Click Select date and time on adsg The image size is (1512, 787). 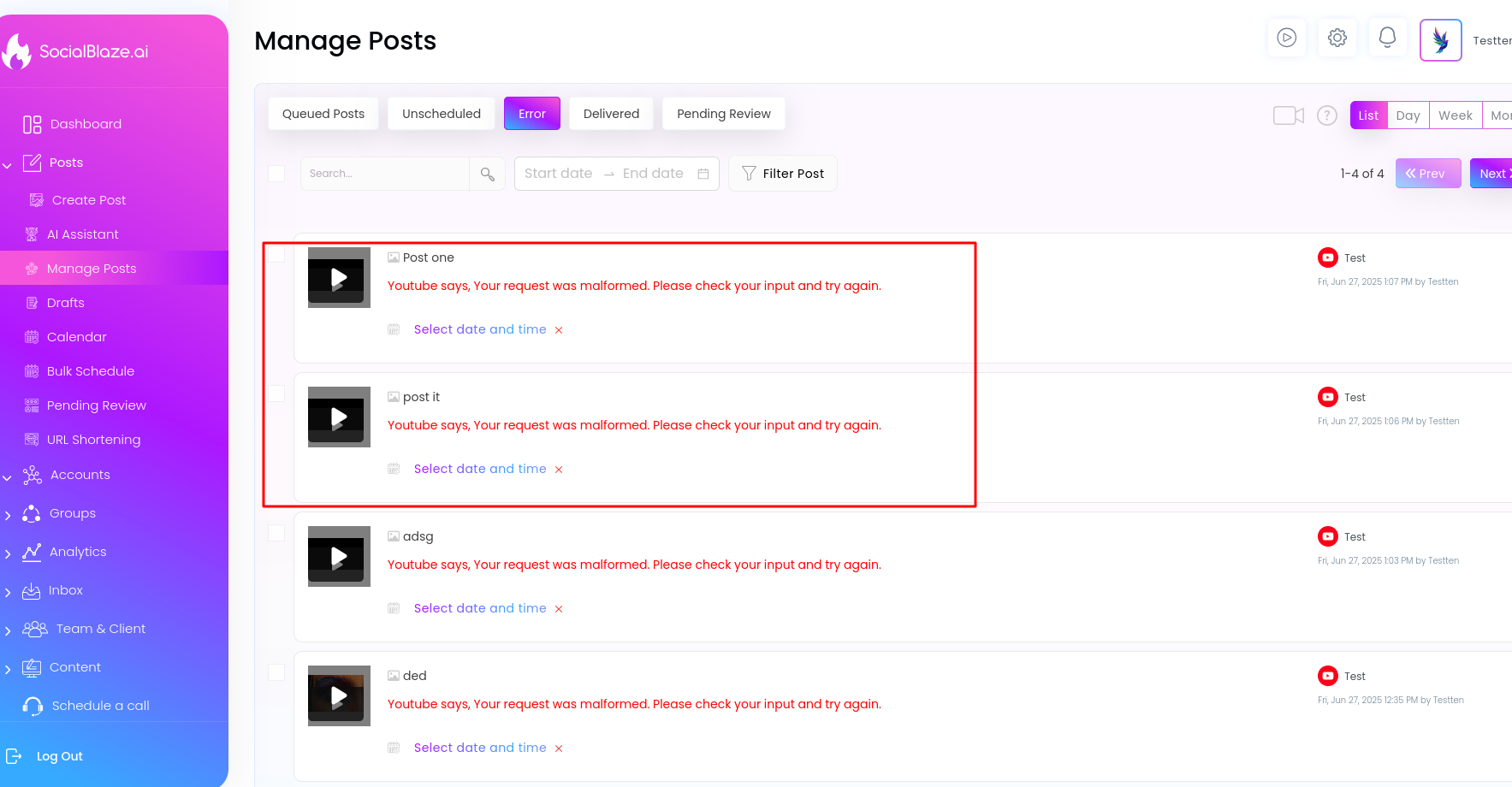click(x=480, y=608)
